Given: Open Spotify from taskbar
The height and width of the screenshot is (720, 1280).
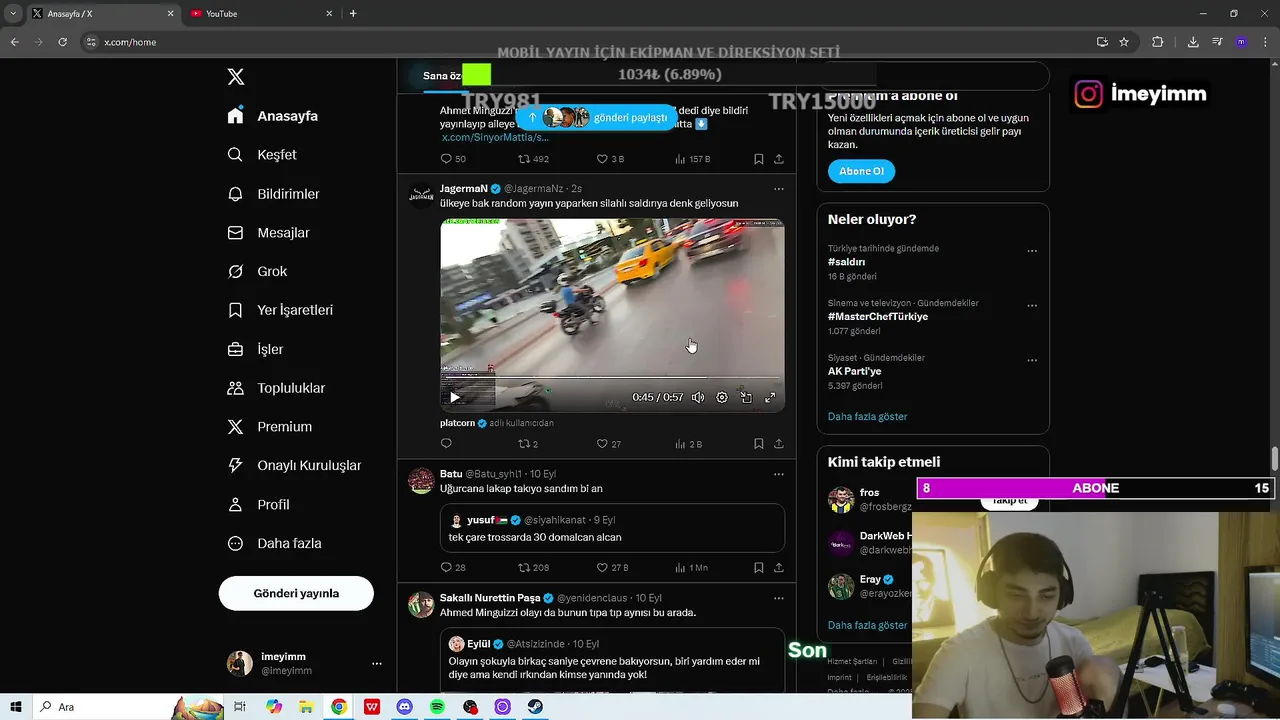Looking at the screenshot, I should point(437,707).
